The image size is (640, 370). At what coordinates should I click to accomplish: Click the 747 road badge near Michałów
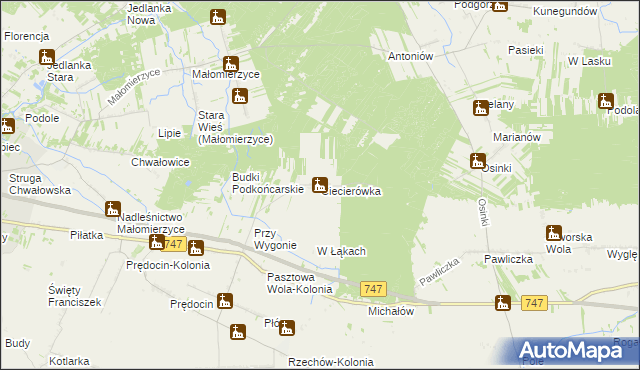coord(373,289)
